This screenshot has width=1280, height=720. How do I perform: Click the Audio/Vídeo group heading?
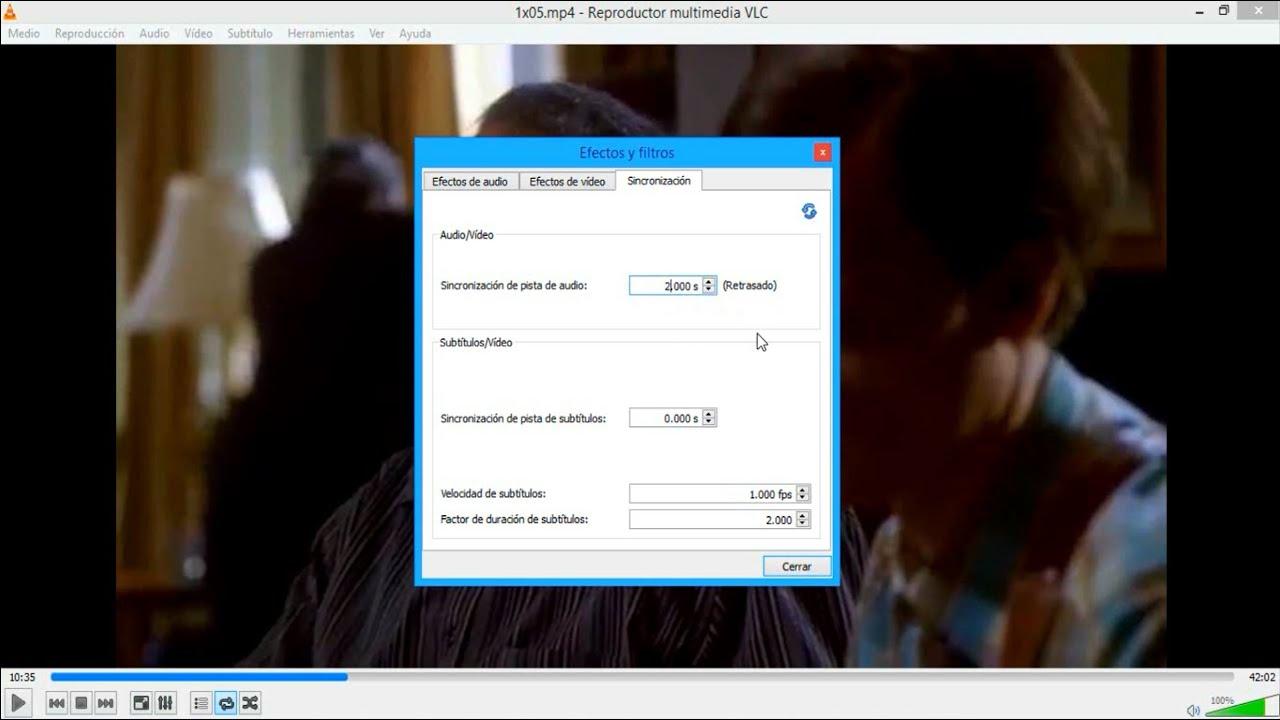[467, 235]
